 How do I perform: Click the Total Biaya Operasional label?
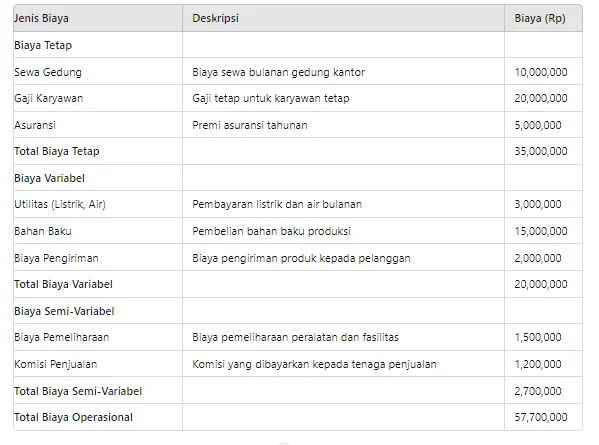(x=73, y=417)
